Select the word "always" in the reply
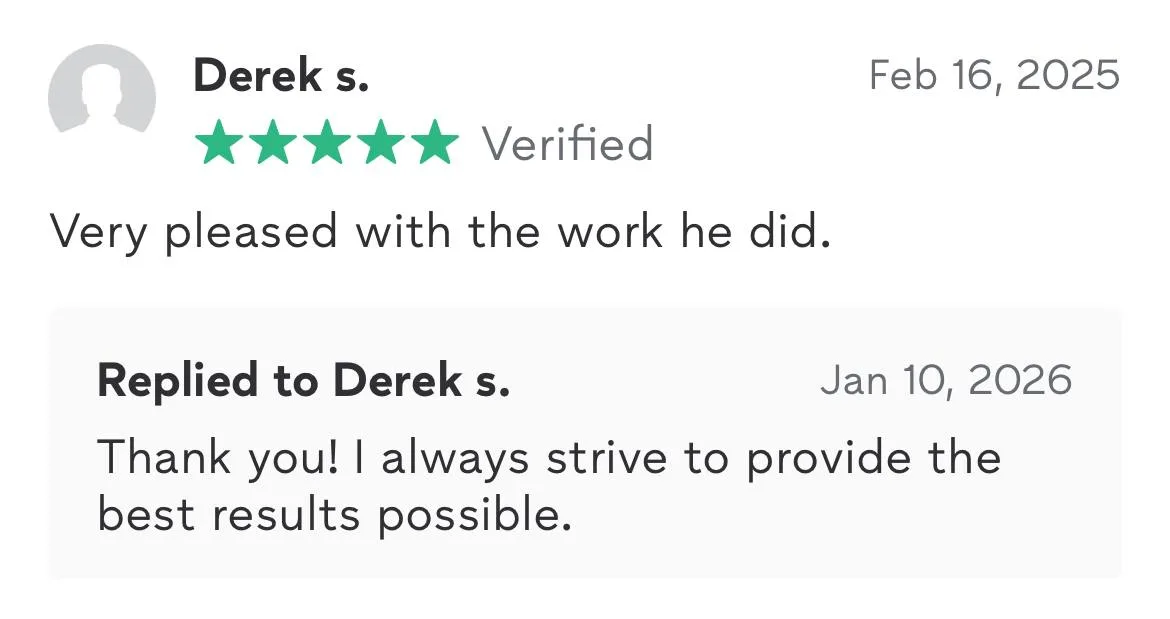This screenshot has width=1170, height=619. (x=455, y=458)
